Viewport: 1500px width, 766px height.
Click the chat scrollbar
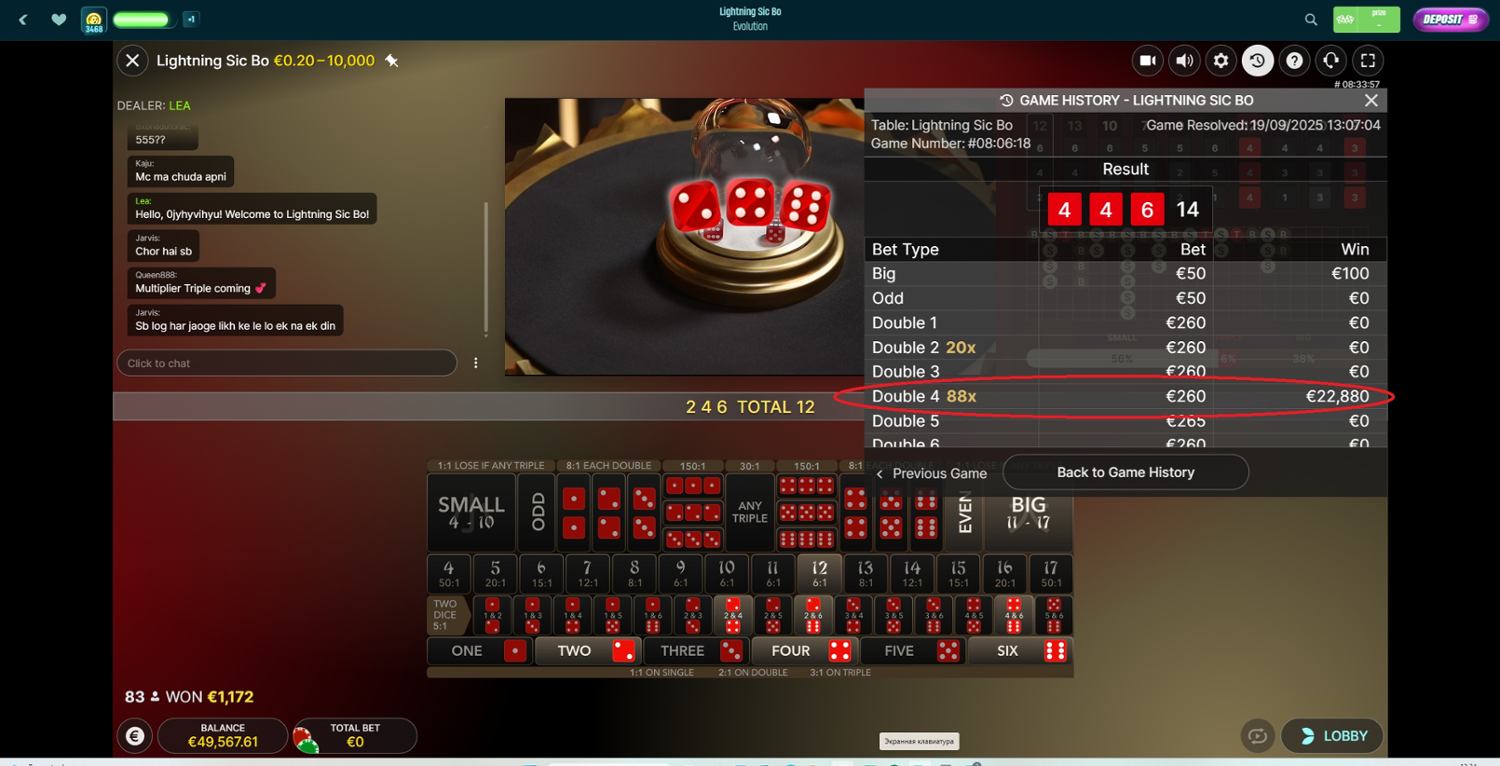click(487, 268)
